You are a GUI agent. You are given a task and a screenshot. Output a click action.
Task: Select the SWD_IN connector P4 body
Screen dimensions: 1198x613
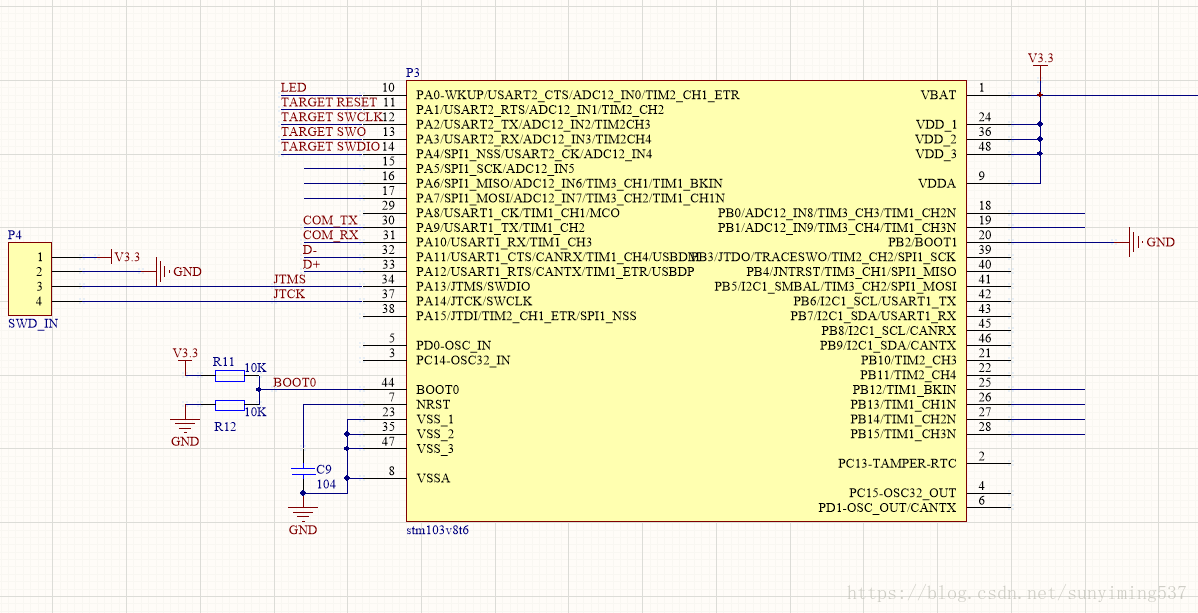30,278
